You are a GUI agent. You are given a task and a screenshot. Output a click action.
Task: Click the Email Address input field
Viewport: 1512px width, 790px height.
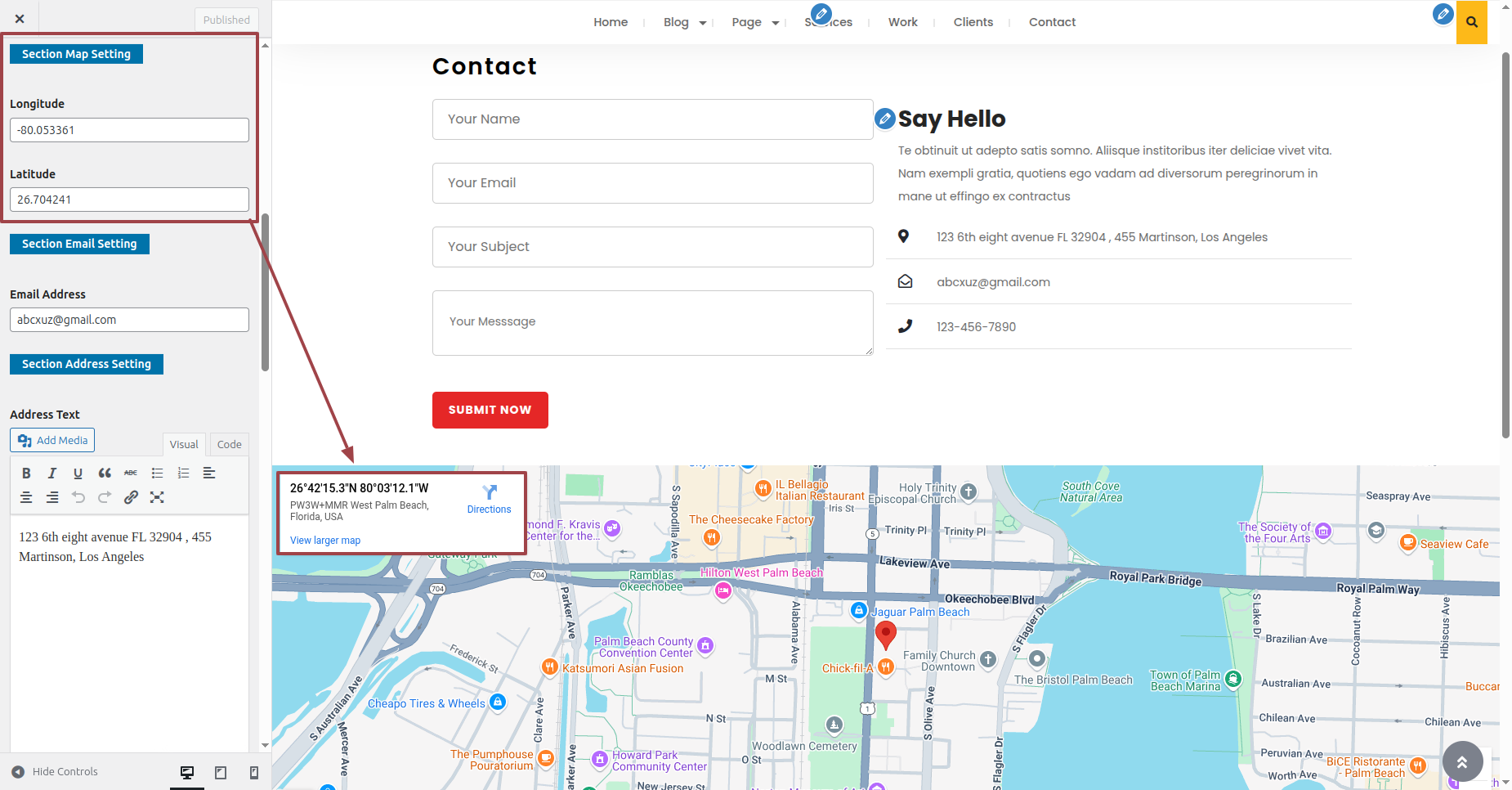(x=129, y=320)
